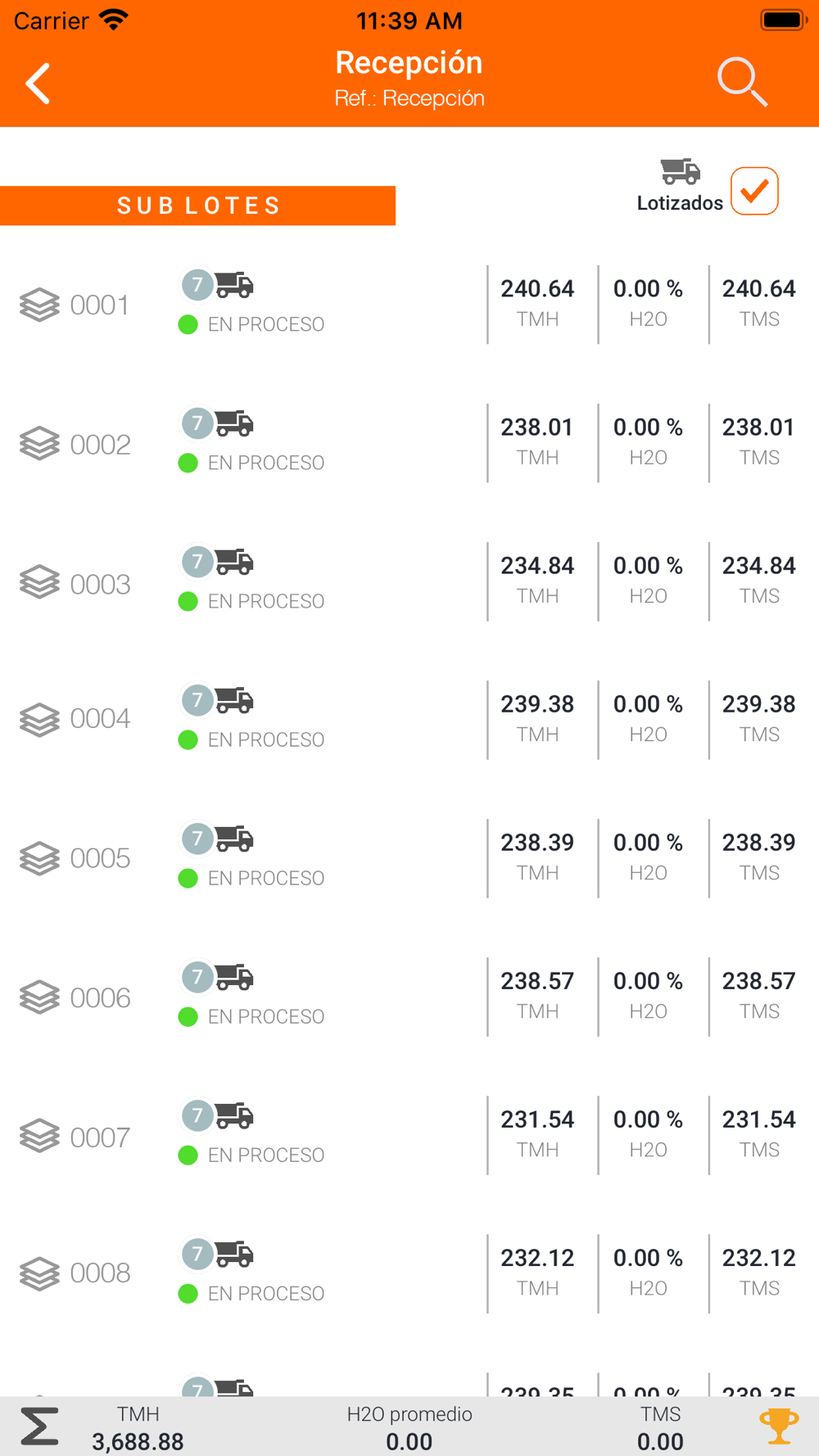Open sublote 0004 row

coord(409,720)
